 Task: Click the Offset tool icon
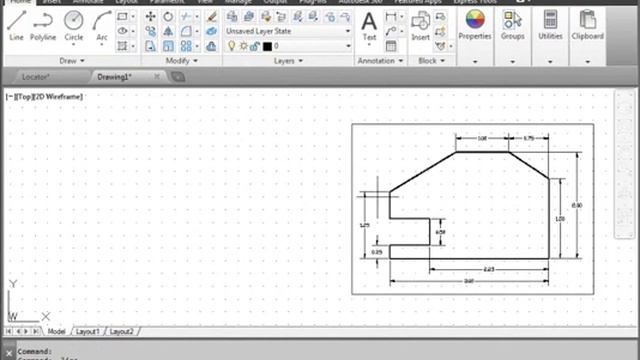click(211, 46)
